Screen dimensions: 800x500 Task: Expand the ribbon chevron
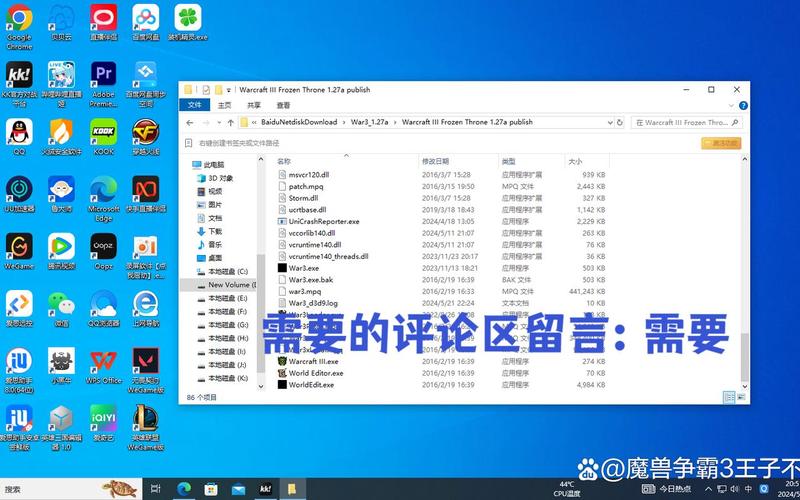pos(730,106)
